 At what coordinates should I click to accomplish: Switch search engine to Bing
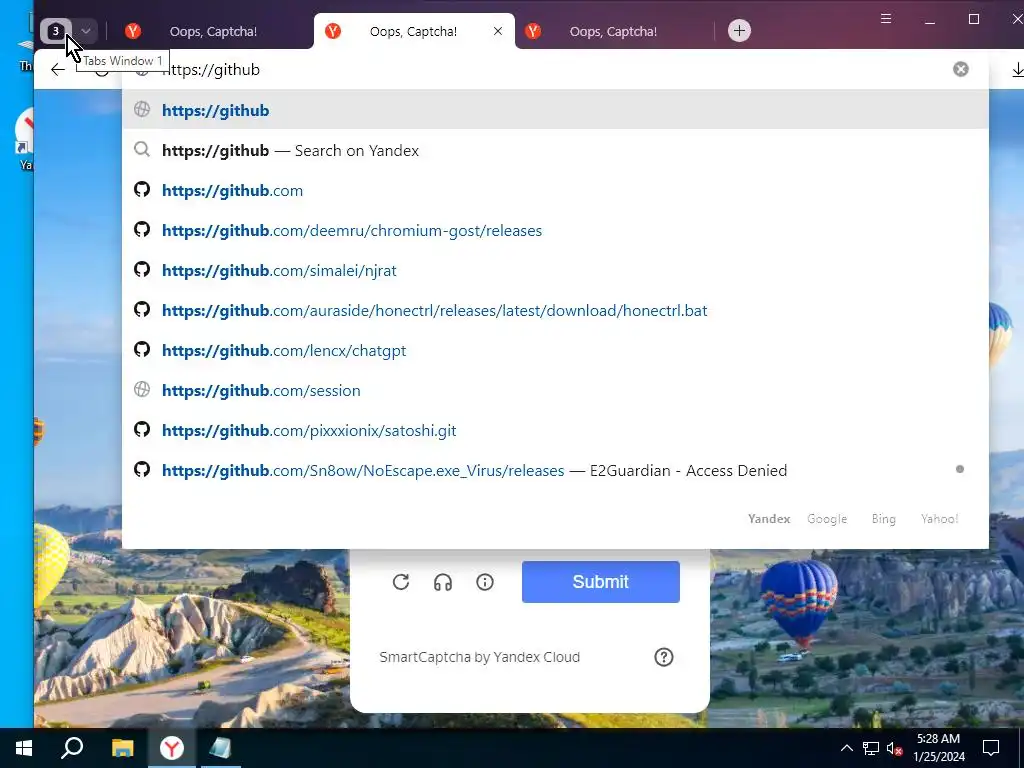883,519
